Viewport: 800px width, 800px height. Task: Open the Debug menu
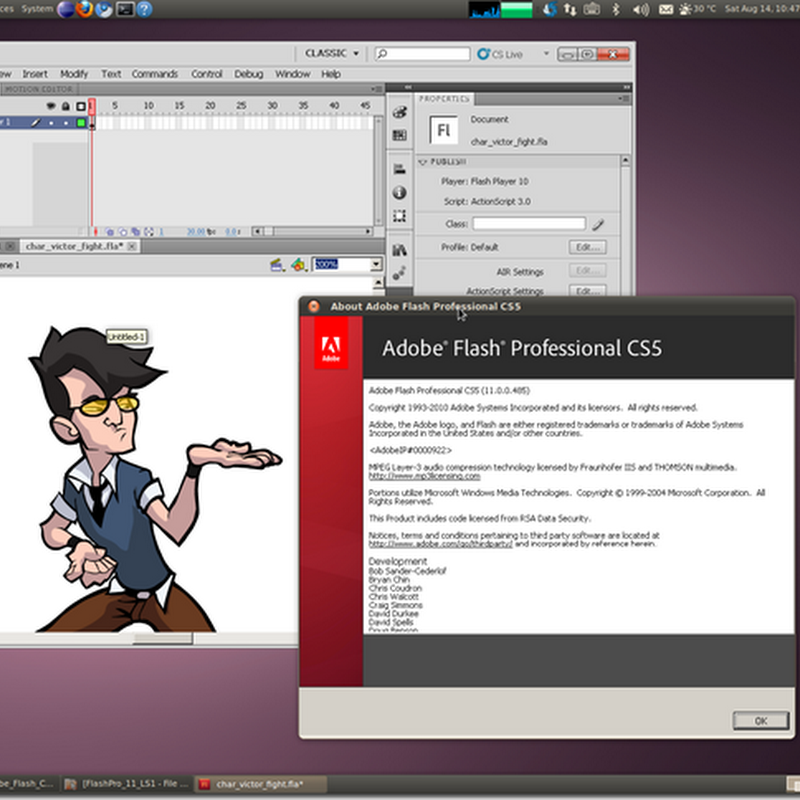(248, 74)
